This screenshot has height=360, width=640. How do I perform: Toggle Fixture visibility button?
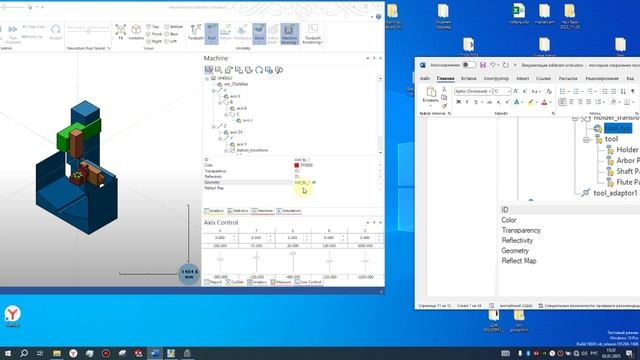(225, 33)
